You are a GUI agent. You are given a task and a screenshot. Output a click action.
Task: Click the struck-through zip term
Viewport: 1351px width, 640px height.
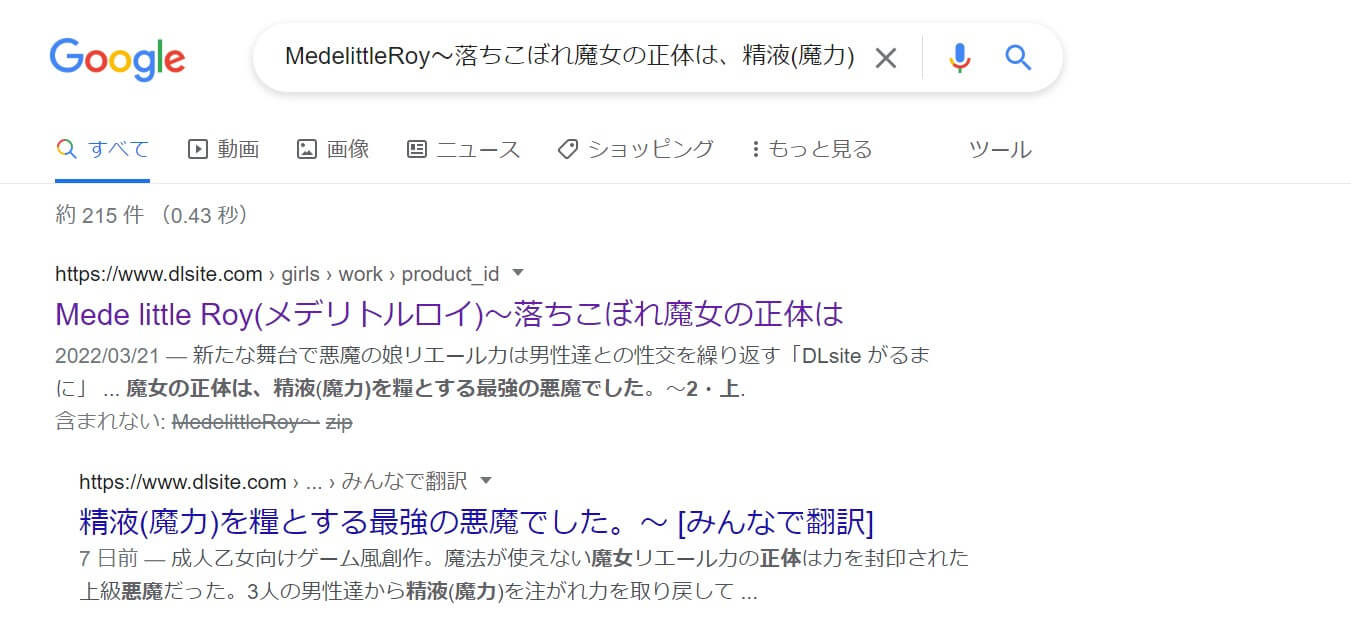(339, 422)
